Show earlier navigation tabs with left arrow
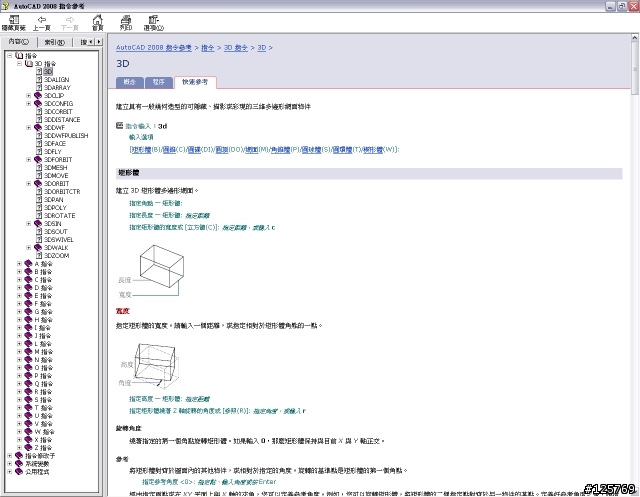This screenshot has width=640, height=497. (91, 42)
